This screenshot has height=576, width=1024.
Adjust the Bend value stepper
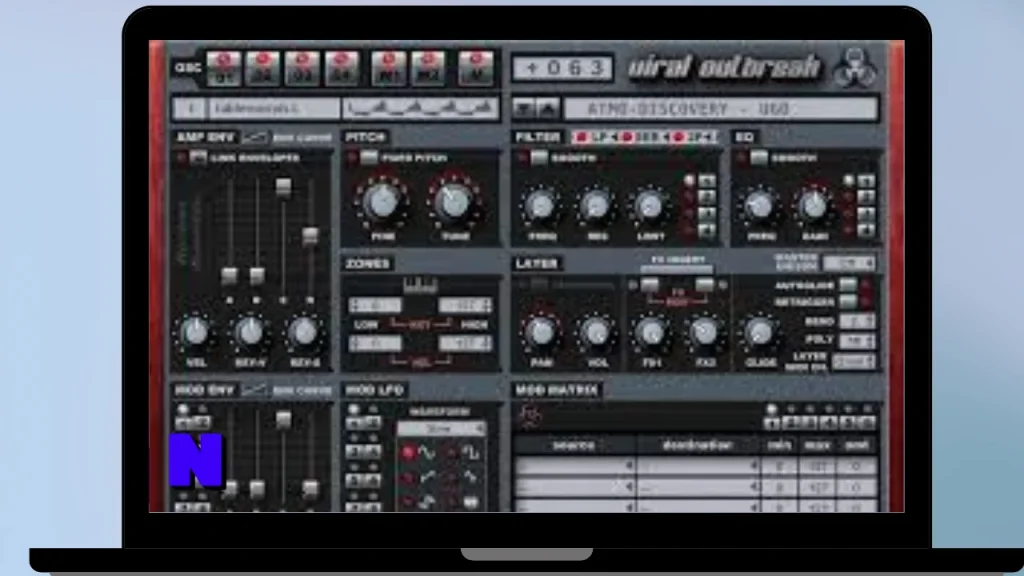857,321
